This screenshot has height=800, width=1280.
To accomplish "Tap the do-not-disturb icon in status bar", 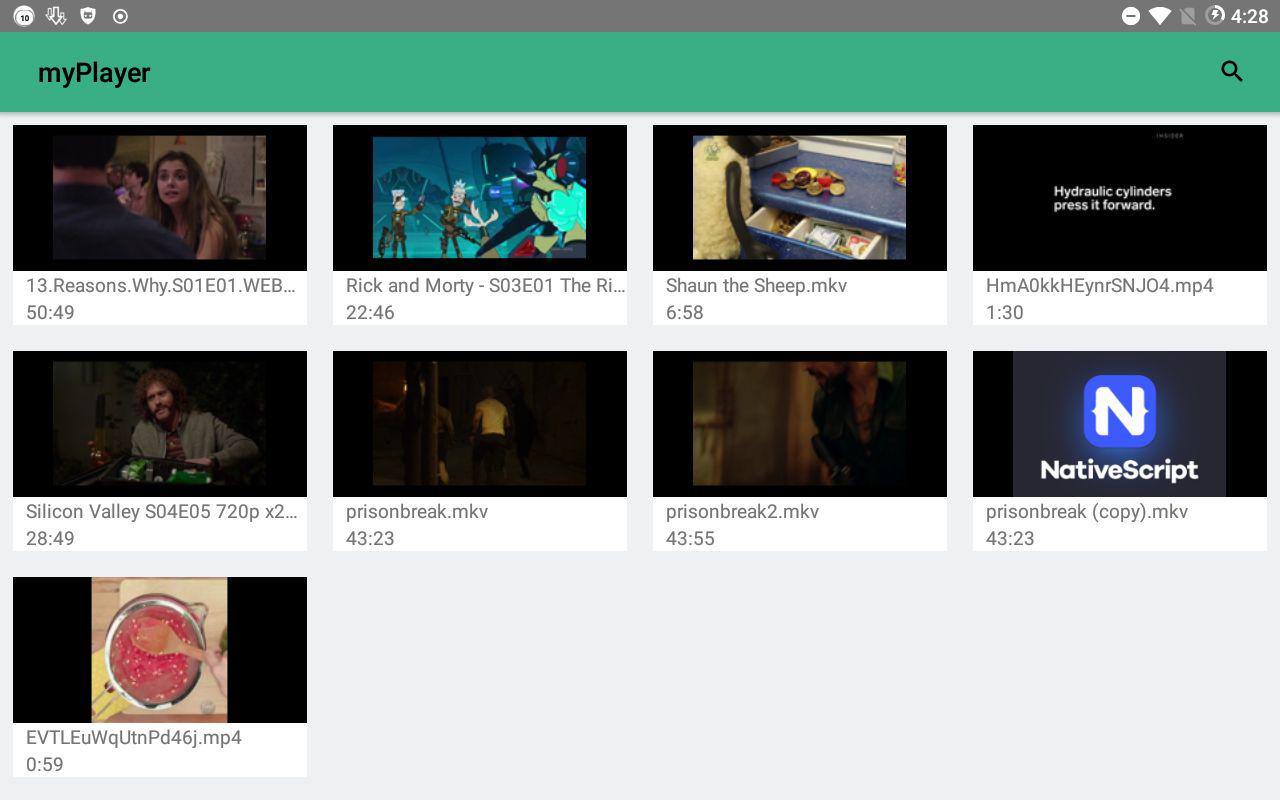I will click(x=1131, y=16).
